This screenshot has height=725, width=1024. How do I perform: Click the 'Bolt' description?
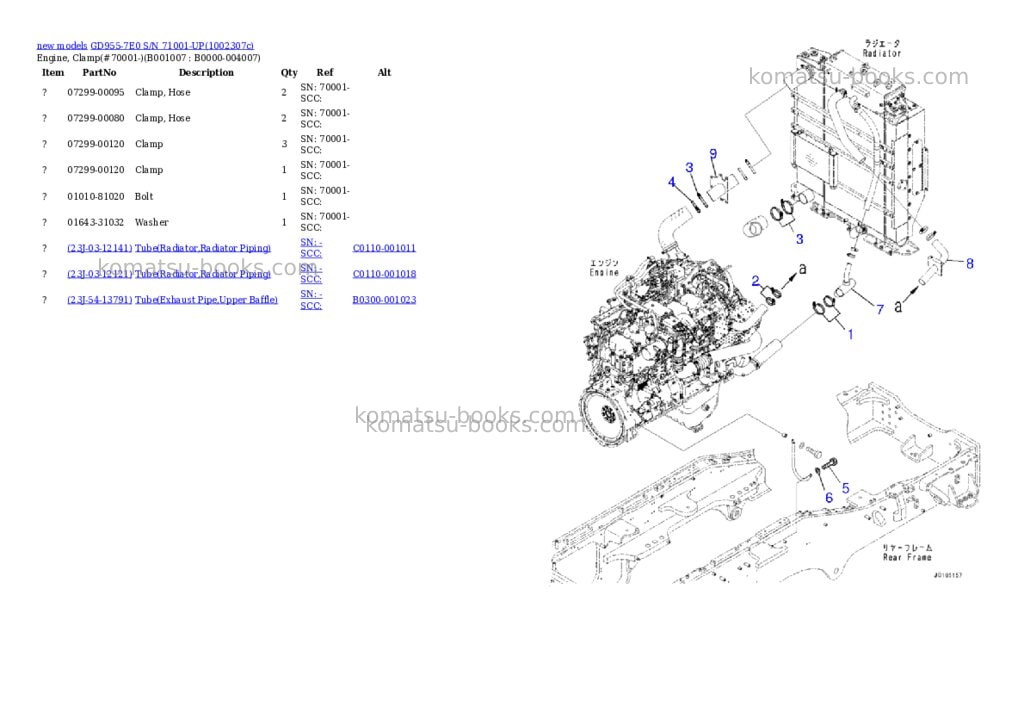pyautogui.click(x=144, y=197)
